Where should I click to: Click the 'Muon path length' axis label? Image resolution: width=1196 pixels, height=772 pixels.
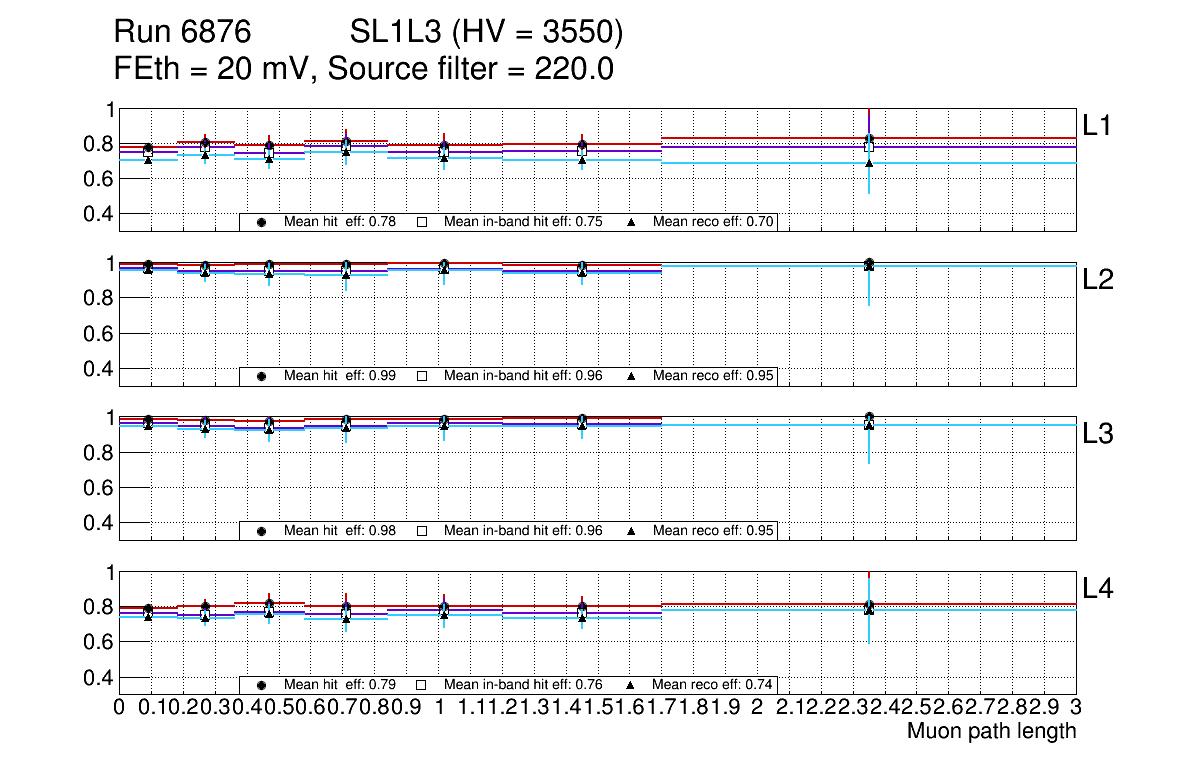991,731
